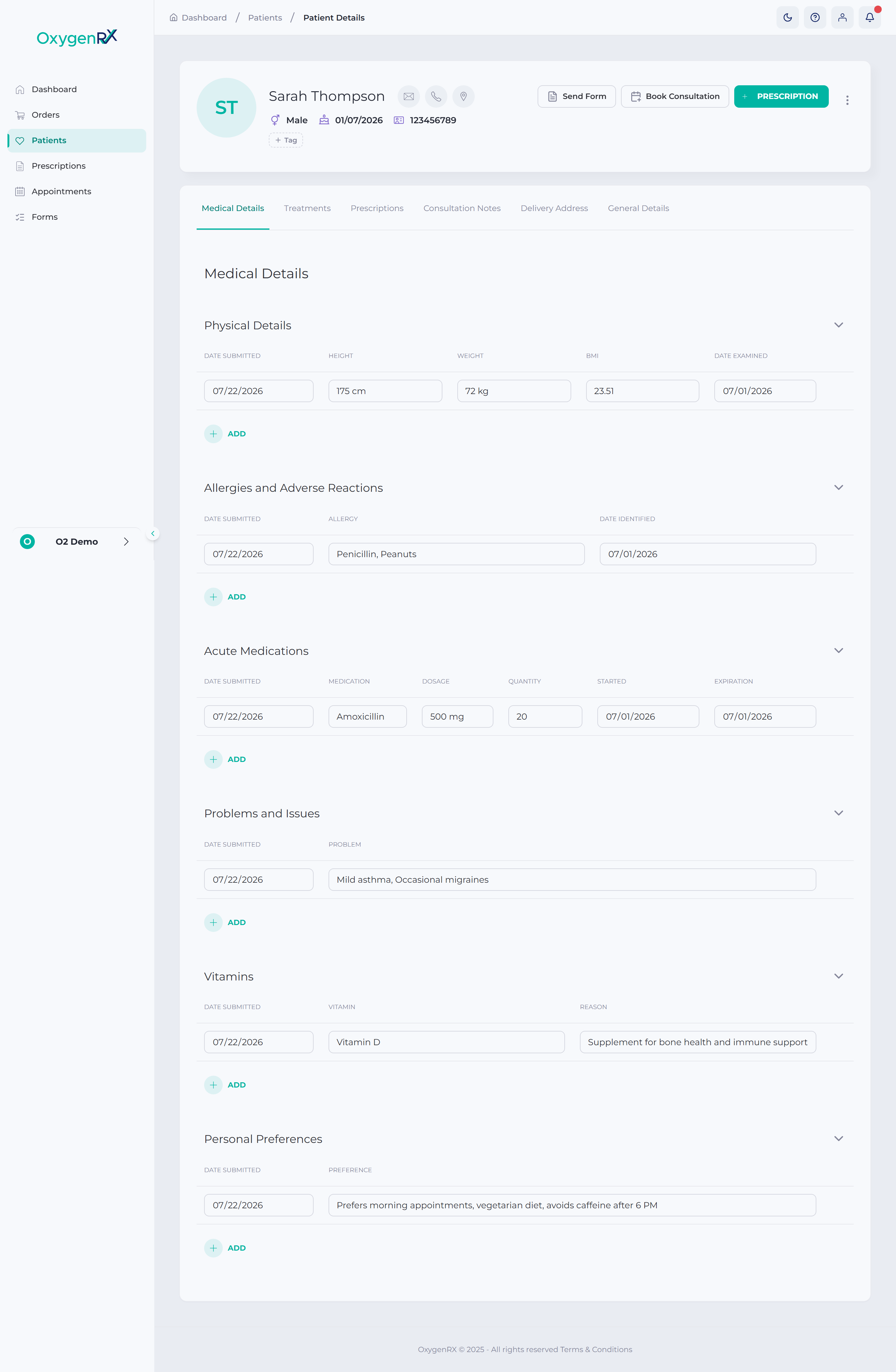
Task: Collapse the Acute Medications section chevron
Action: click(838, 651)
